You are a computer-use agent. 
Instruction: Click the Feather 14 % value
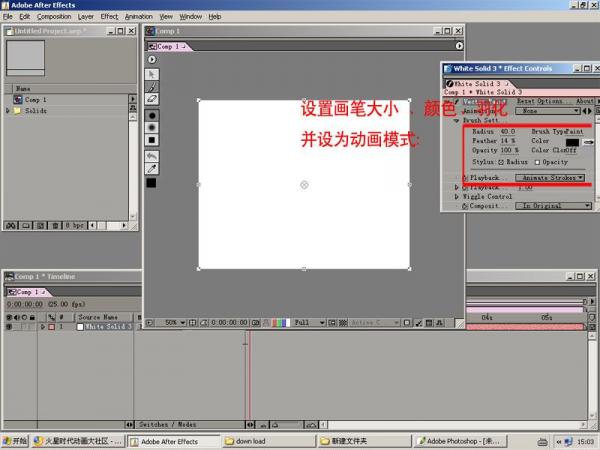[x=508, y=141]
